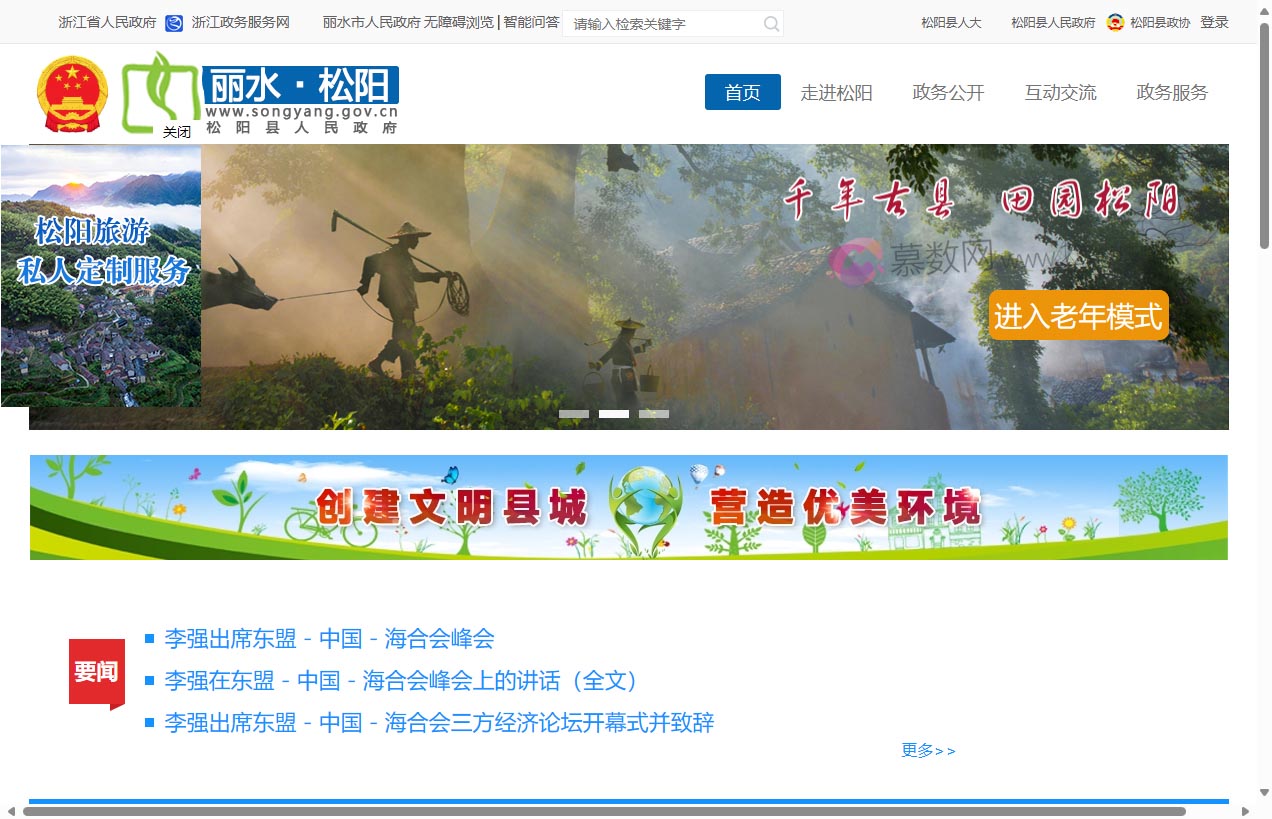This screenshot has width=1272, height=819.
Task: Click the search magnifier icon
Action: (x=770, y=22)
